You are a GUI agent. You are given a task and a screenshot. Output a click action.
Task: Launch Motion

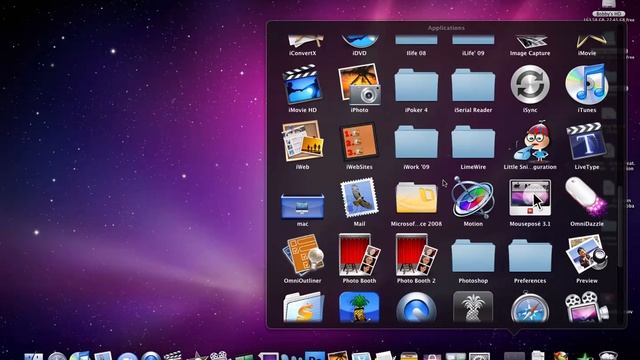coord(473,198)
